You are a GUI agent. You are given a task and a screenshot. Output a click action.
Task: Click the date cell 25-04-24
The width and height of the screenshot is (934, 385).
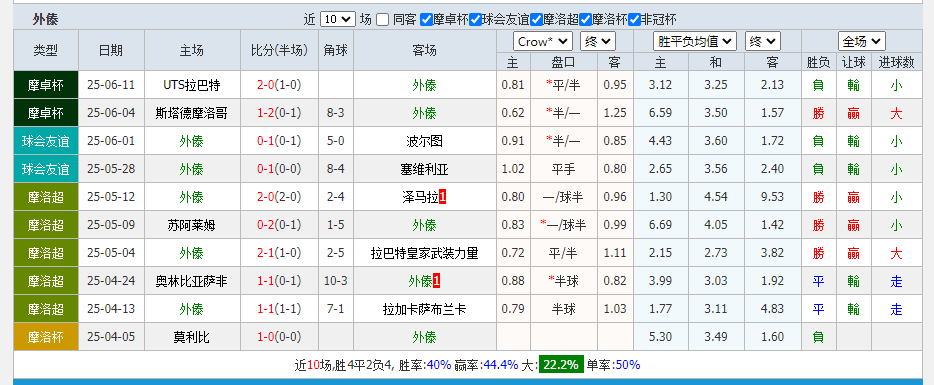pyautogui.click(x=111, y=281)
